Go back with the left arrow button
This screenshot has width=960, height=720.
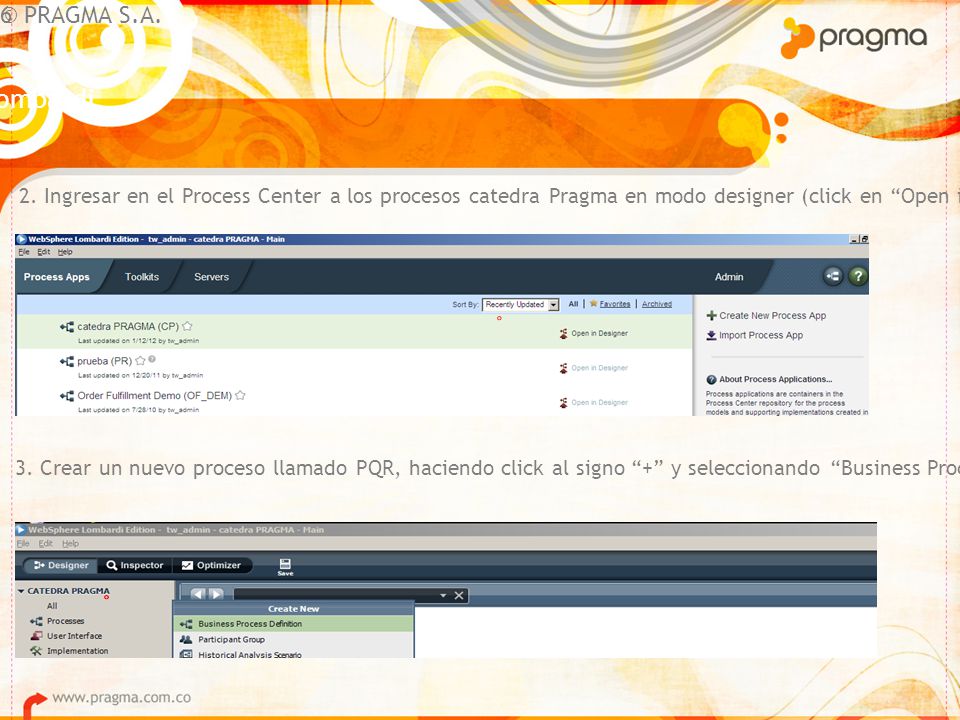pos(198,594)
